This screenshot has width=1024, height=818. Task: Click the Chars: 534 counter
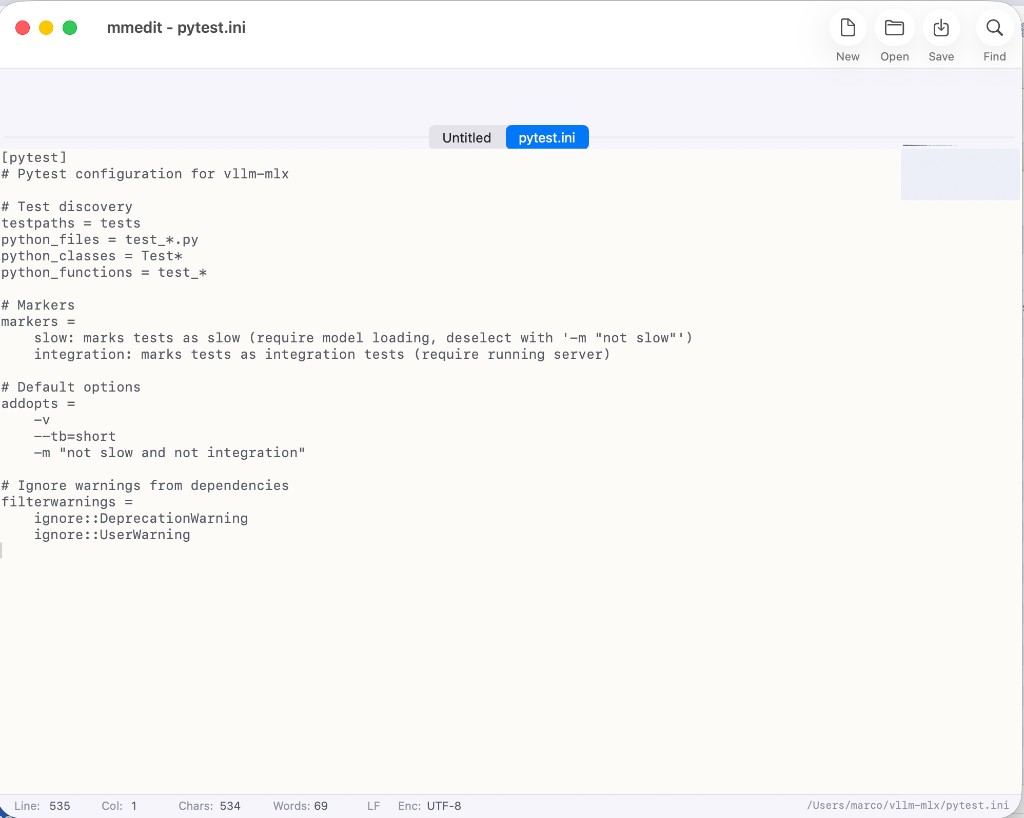pyautogui.click(x=209, y=805)
